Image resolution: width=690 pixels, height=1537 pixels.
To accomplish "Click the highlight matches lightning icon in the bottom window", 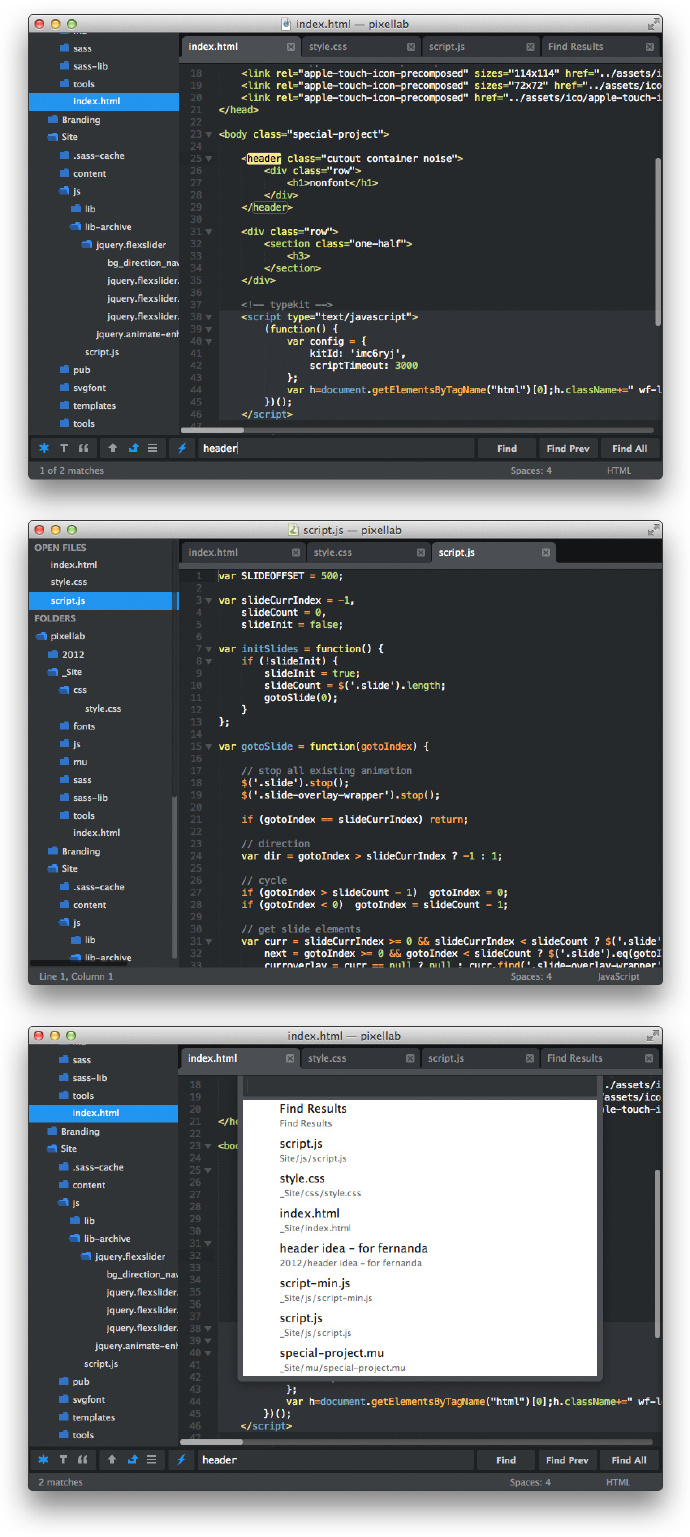I will pos(182,1461).
